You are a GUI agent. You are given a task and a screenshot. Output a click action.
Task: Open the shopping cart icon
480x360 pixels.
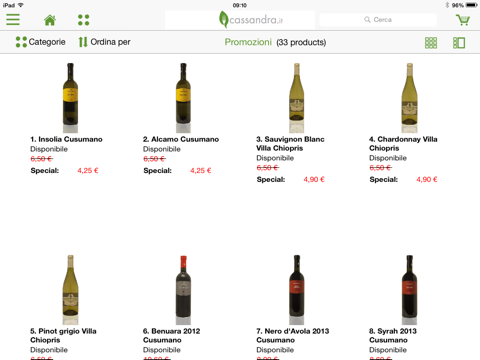pos(463,20)
